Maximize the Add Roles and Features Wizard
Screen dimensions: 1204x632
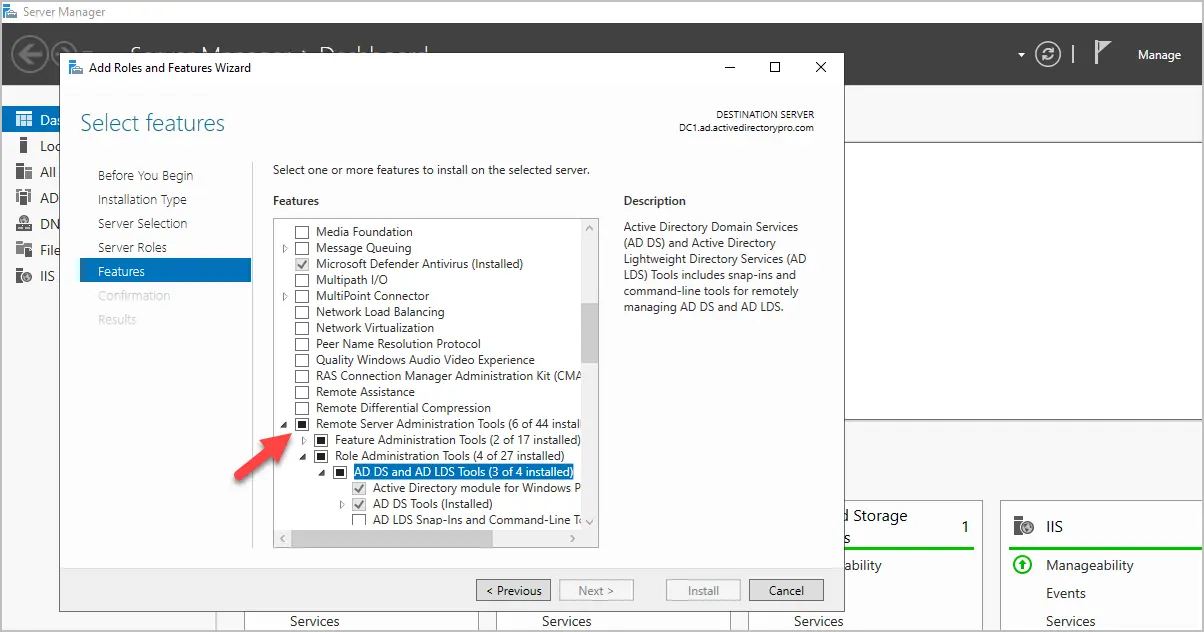[775, 68]
